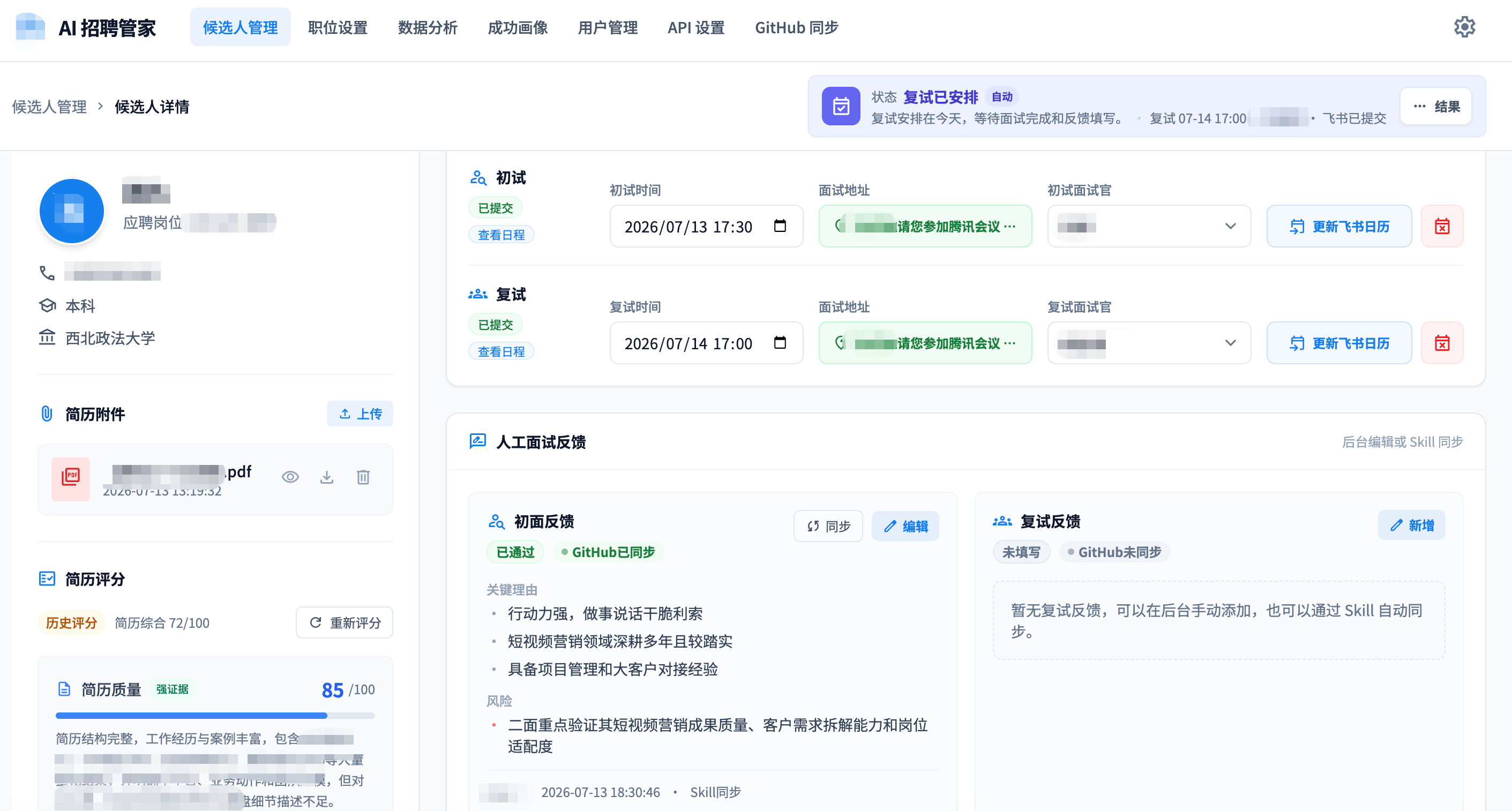Viewport: 1512px width, 811px height.
Task: Open the GitHub 同步 tab
Action: tap(796, 27)
